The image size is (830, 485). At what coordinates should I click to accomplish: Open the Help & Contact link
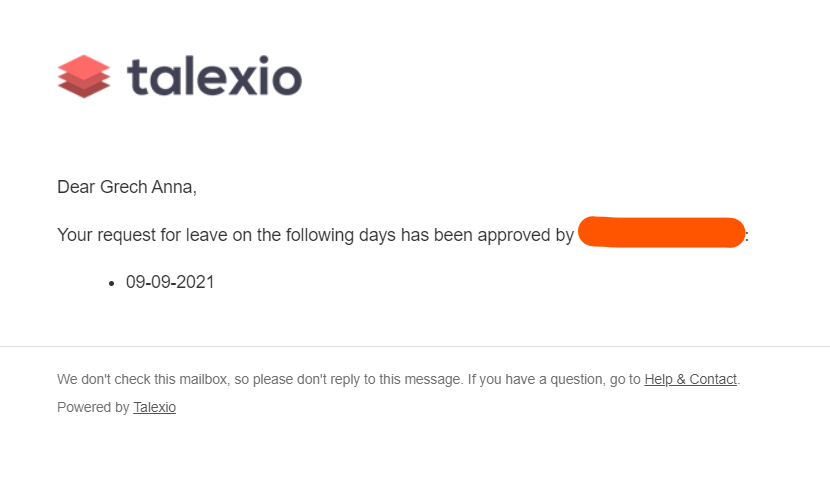(690, 379)
